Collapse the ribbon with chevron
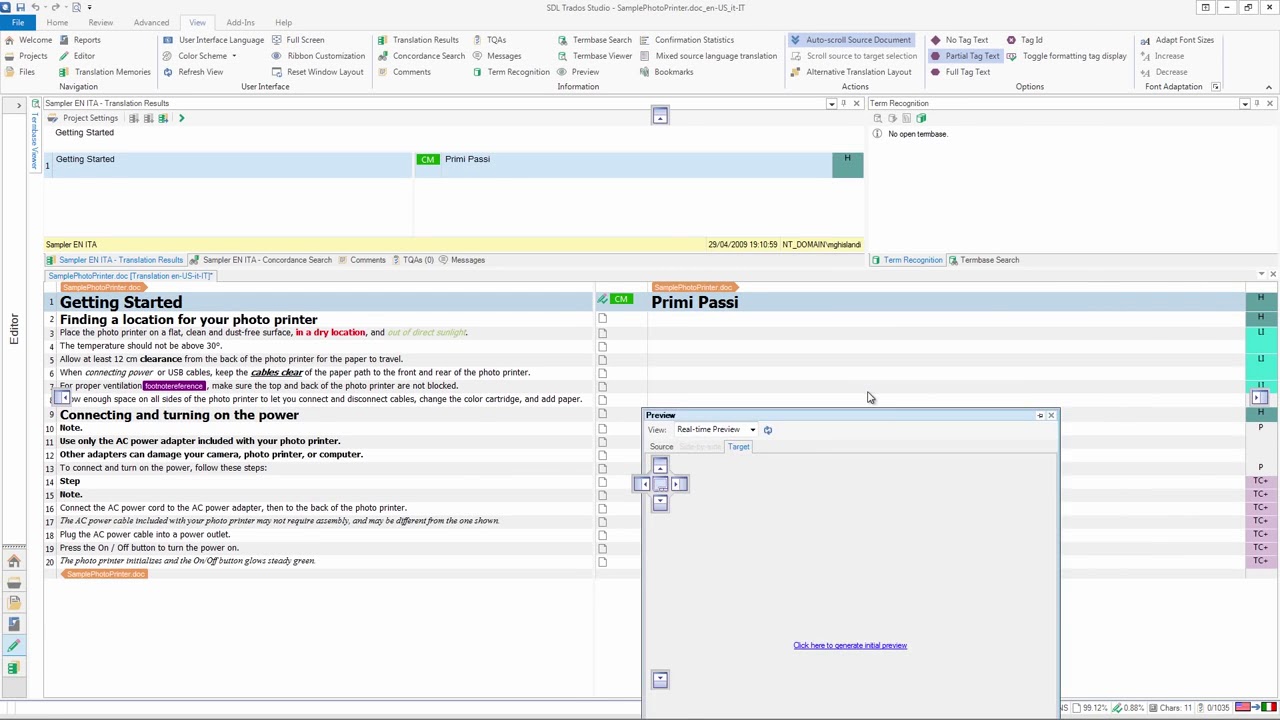Viewport: 1280px width, 720px height. click(x=1269, y=87)
